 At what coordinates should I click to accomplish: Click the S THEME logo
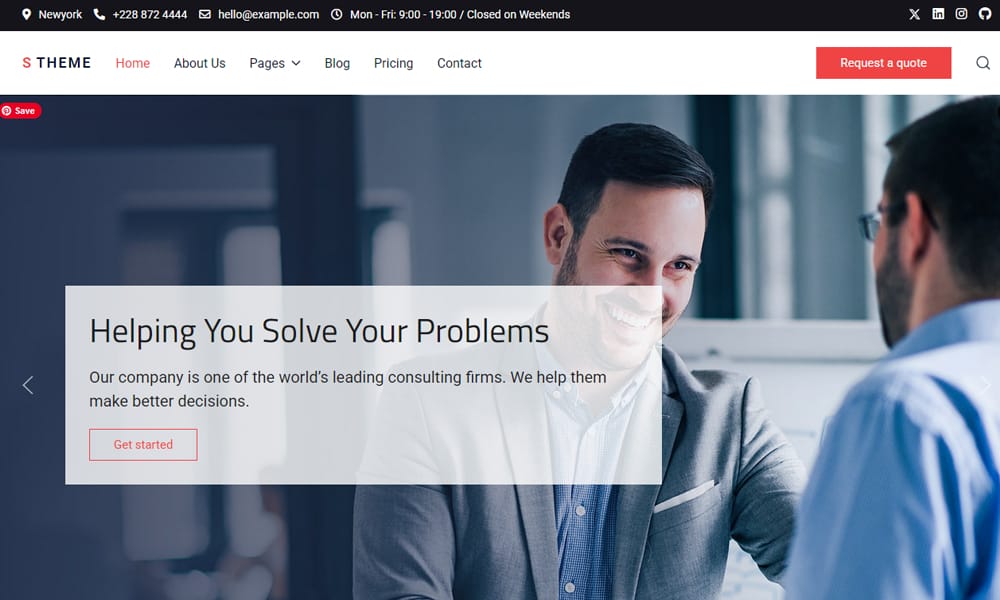click(x=57, y=62)
